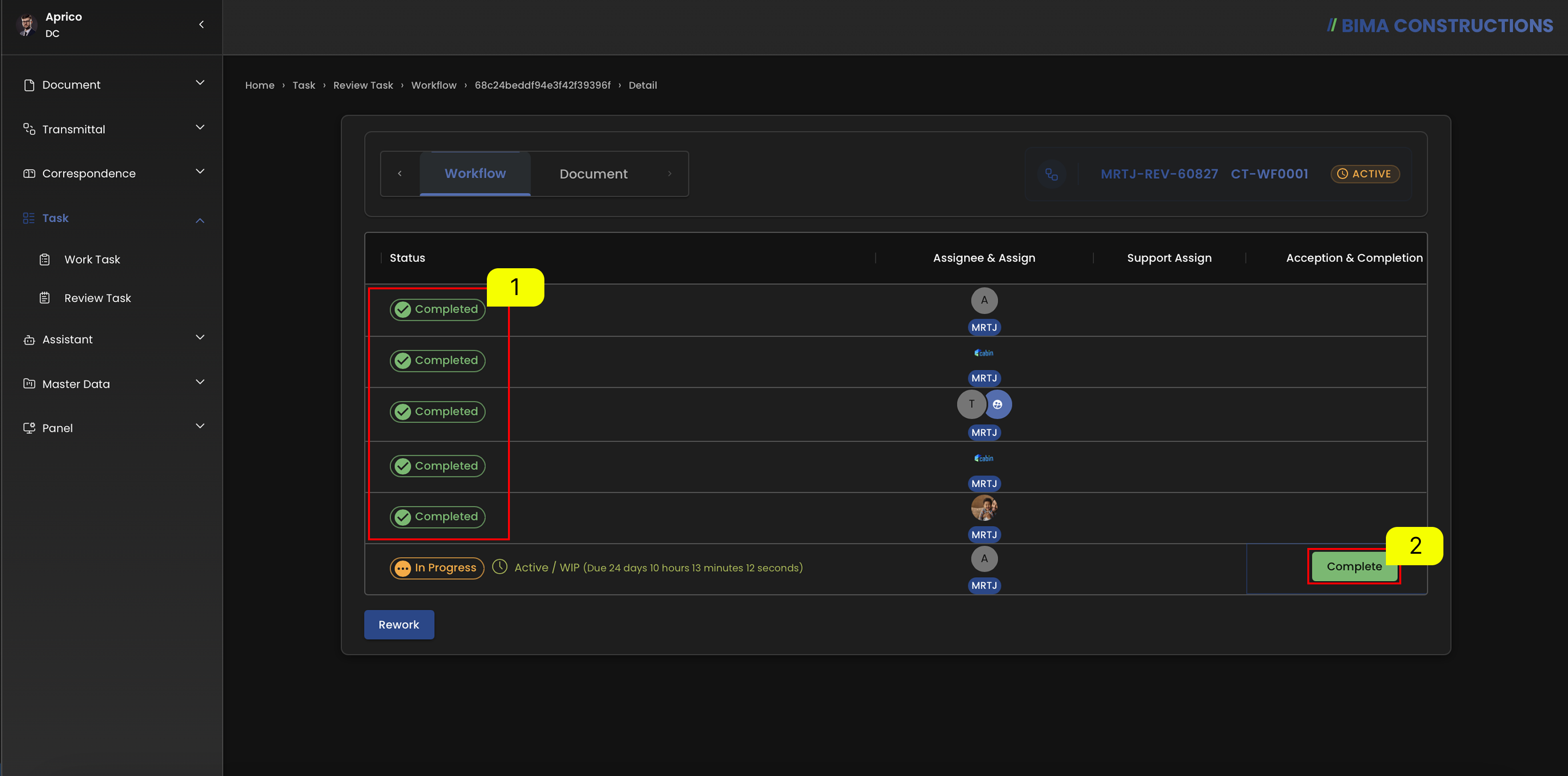Click the Panel monitor icon
The height and width of the screenshot is (776, 1568).
pos(29,428)
